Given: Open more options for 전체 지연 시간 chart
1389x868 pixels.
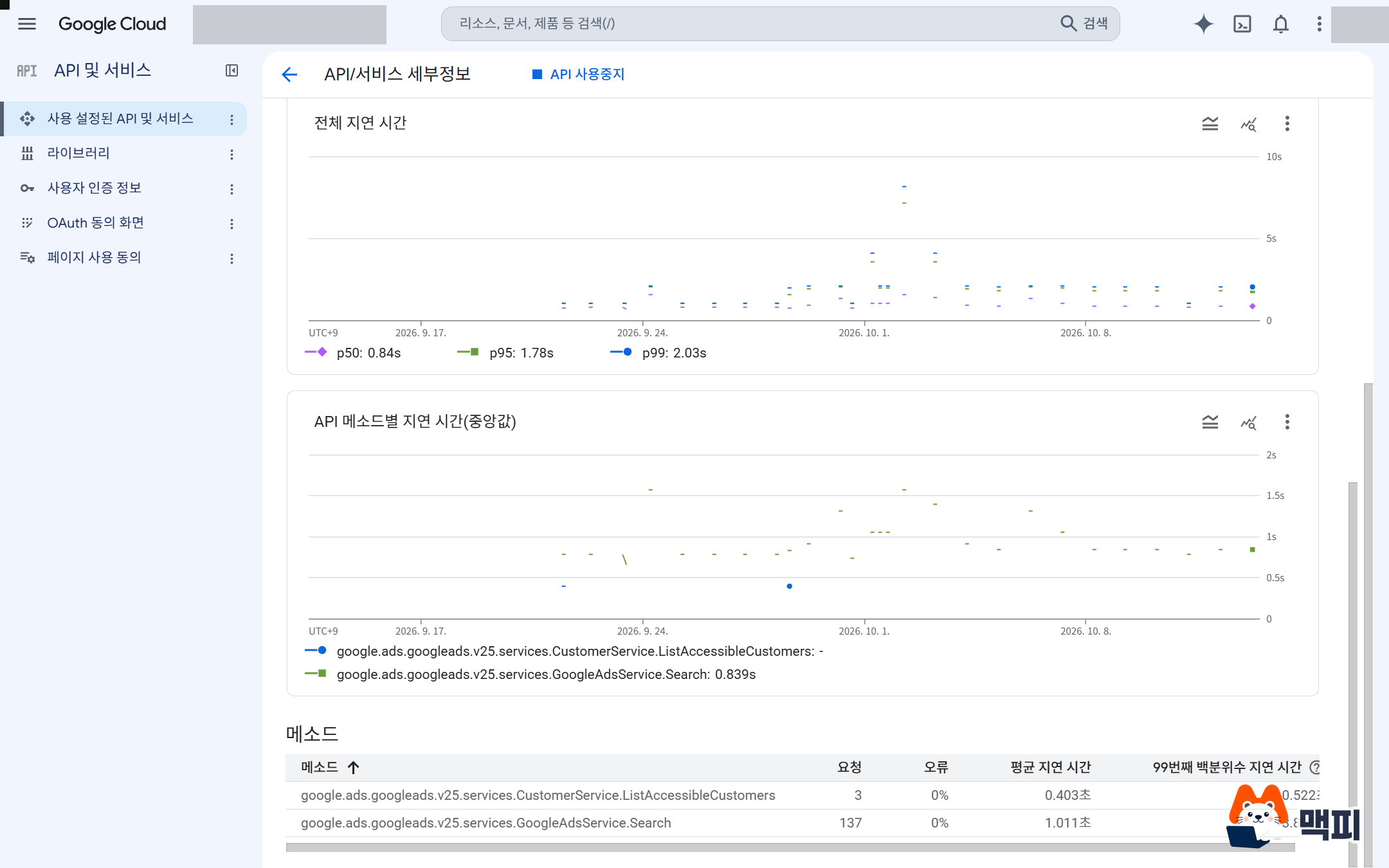Looking at the screenshot, I should pos(1287,123).
